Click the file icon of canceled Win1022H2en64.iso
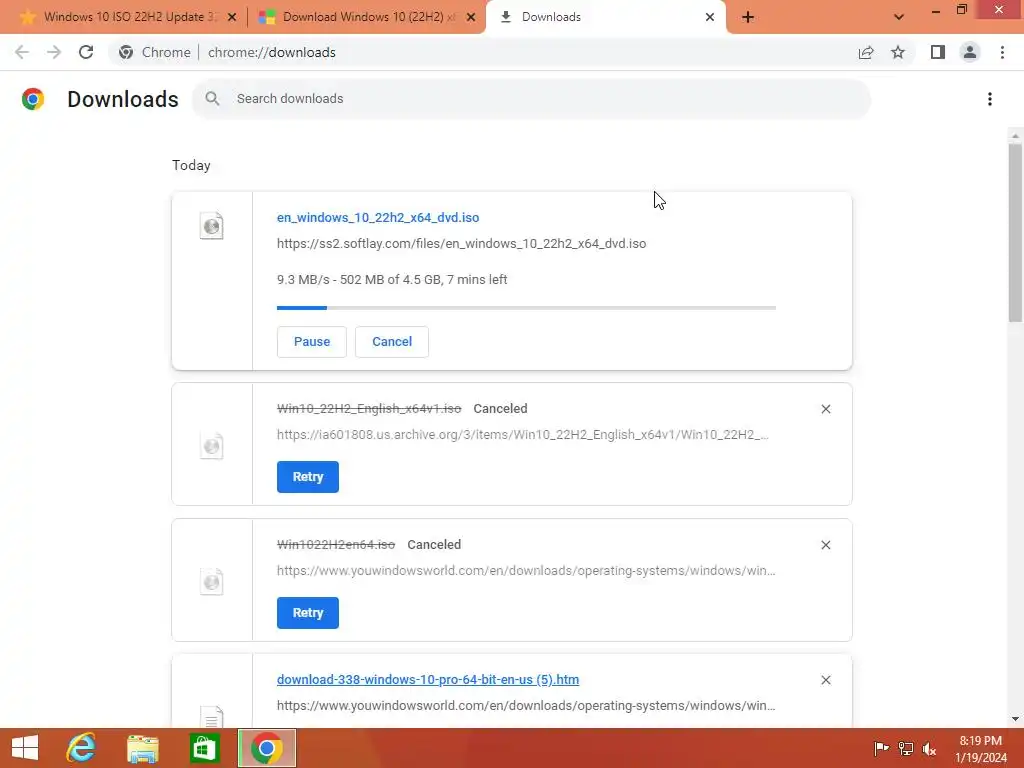This screenshot has width=1024, height=768. click(212, 582)
